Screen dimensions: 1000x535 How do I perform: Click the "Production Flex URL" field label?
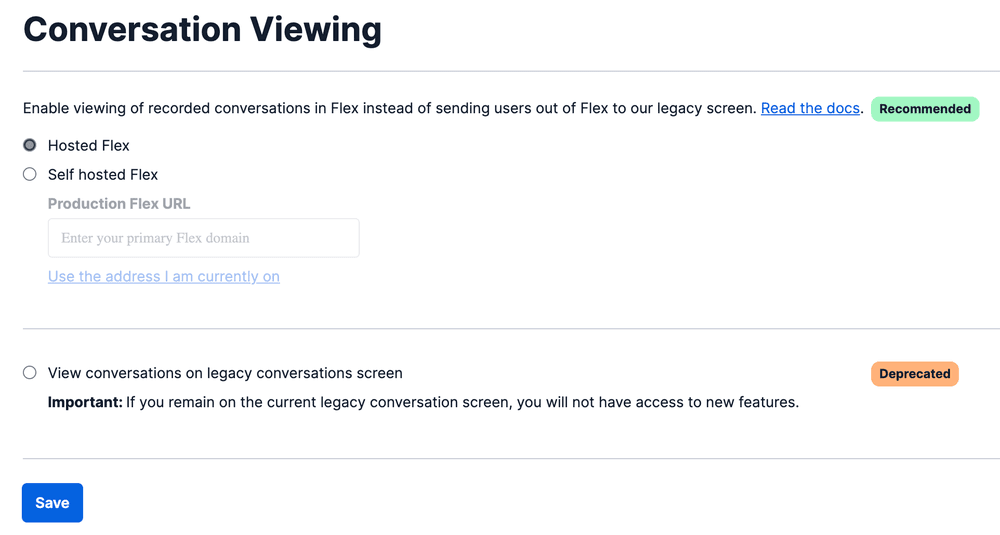coord(119,204)
